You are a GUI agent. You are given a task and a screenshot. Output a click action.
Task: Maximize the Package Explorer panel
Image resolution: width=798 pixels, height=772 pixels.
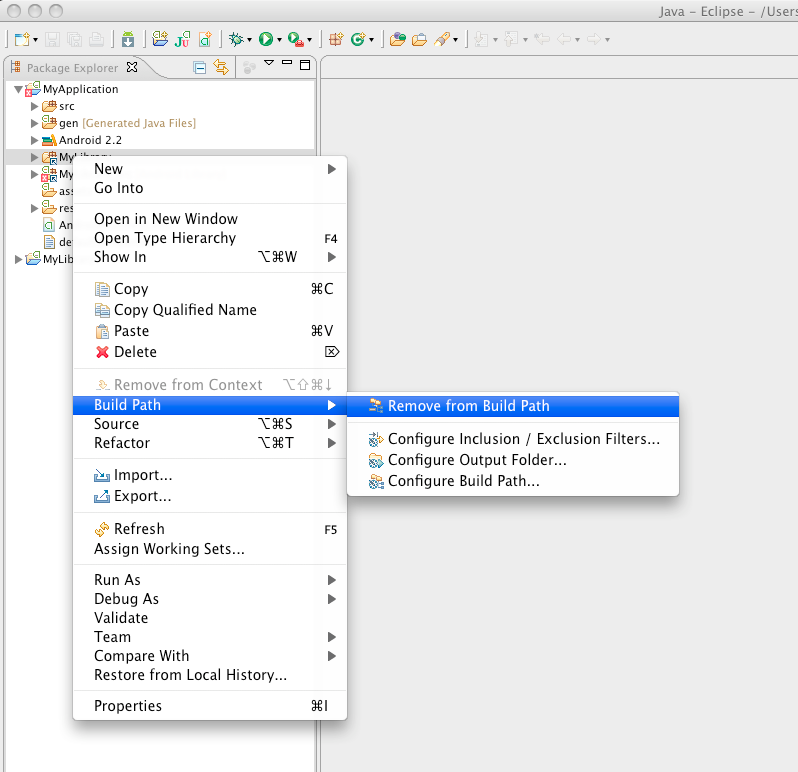[305, 66]
